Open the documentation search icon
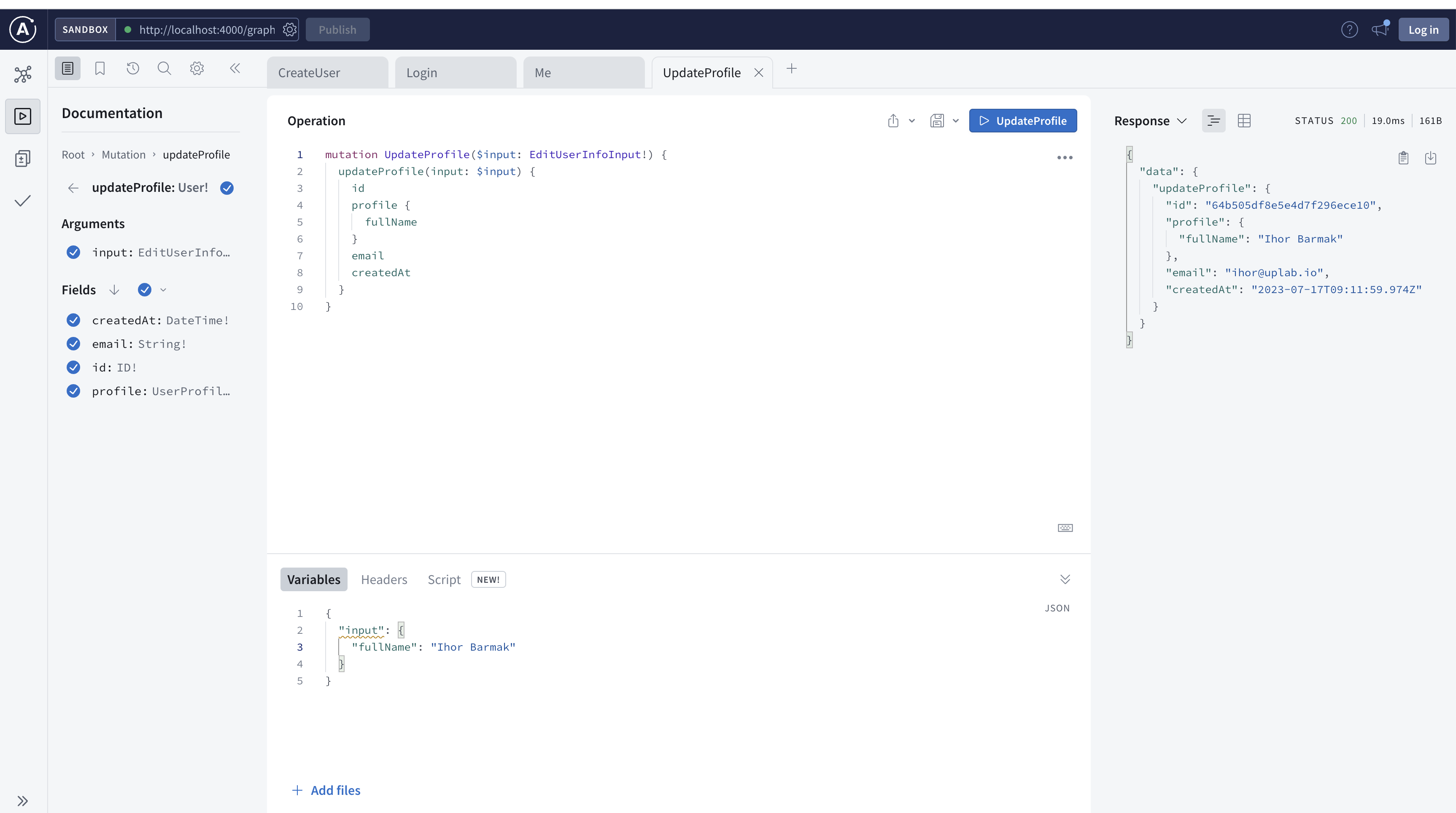This screenshot has width=1456, height=813. [x=164, y=68]
